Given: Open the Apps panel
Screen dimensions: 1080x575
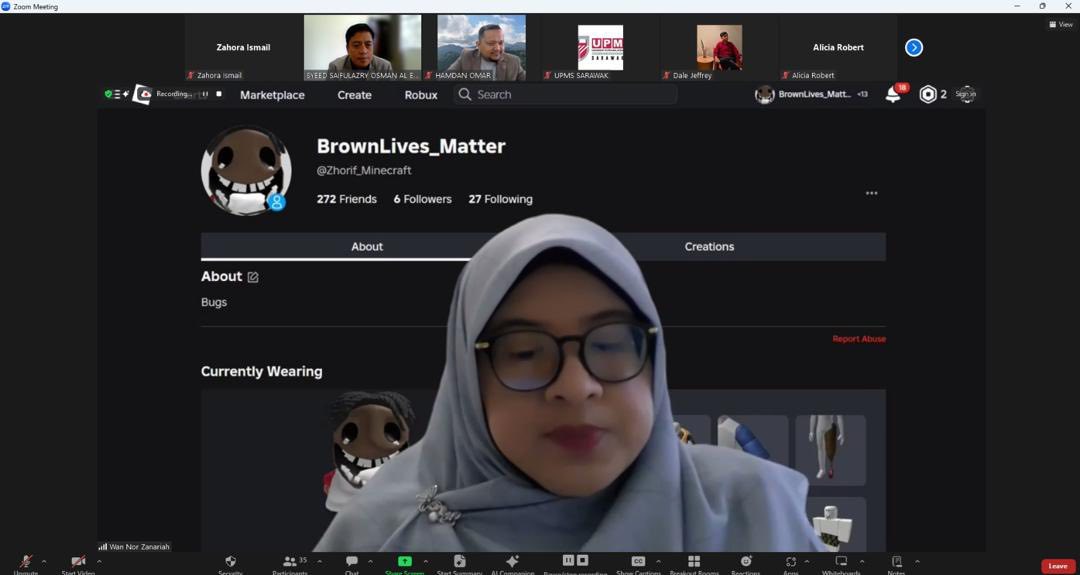Looking at the screenshot, I should tap(791, 564).
